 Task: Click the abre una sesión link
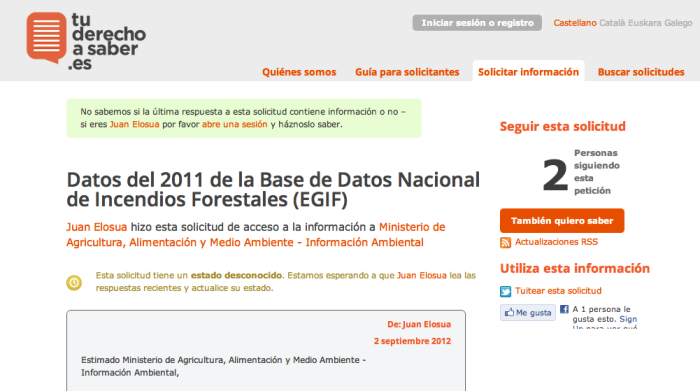point(234,124)
